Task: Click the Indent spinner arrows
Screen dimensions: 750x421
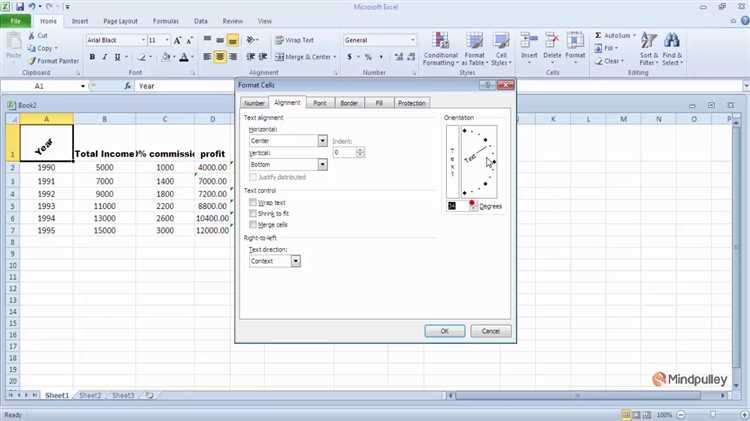Action: (360, 152)
